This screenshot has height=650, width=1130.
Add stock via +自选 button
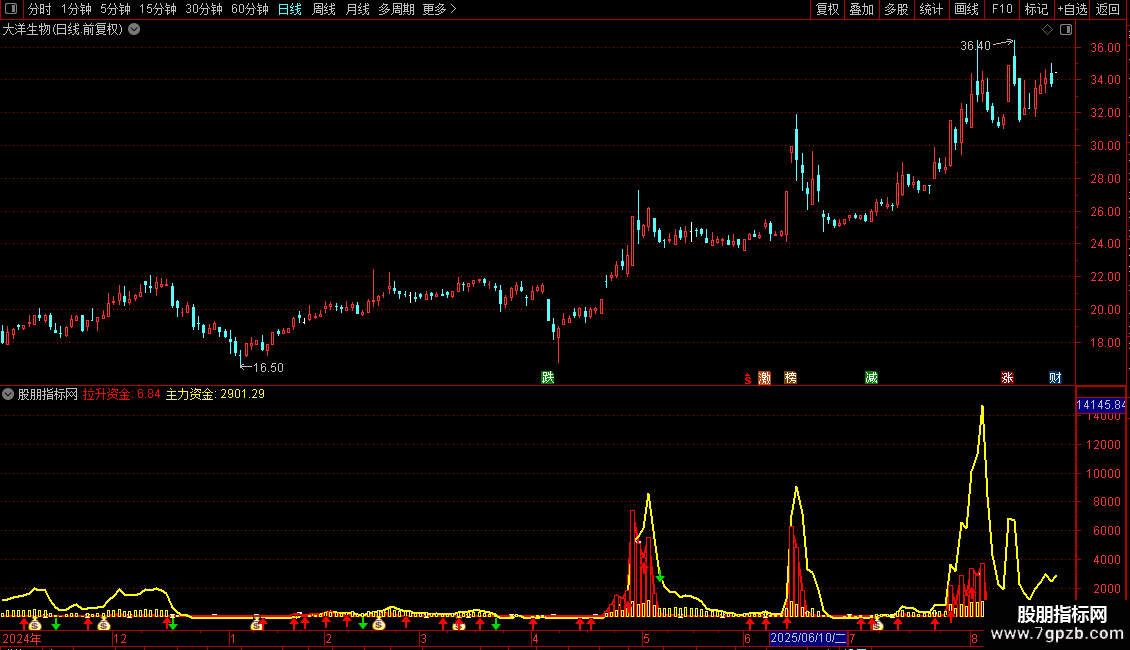tap(1072, 9)
